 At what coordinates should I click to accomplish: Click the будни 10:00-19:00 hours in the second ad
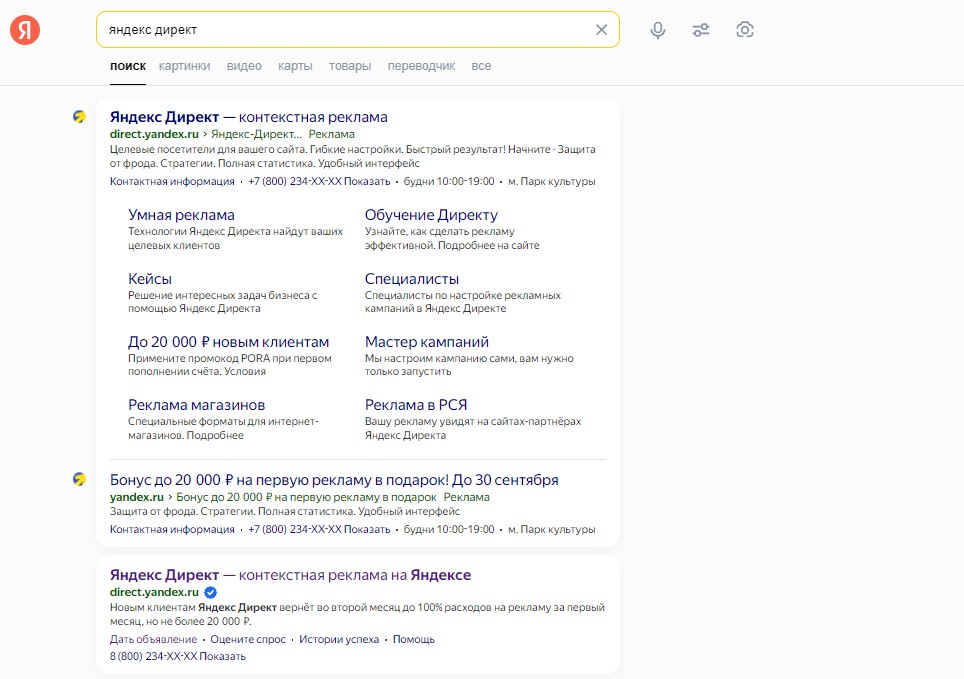tap(449, 530)
